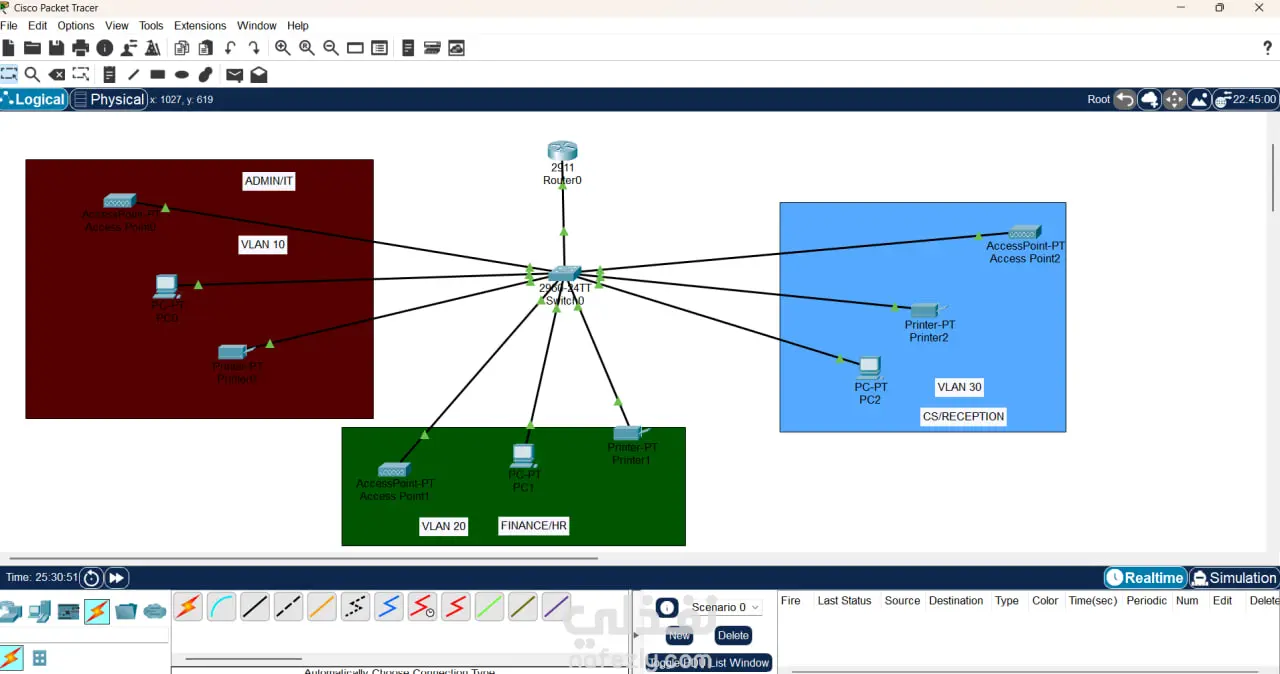This screenshot has width=1280, height=674.
Task: Save the network with the floppy icon
Action: coord(56,48)
